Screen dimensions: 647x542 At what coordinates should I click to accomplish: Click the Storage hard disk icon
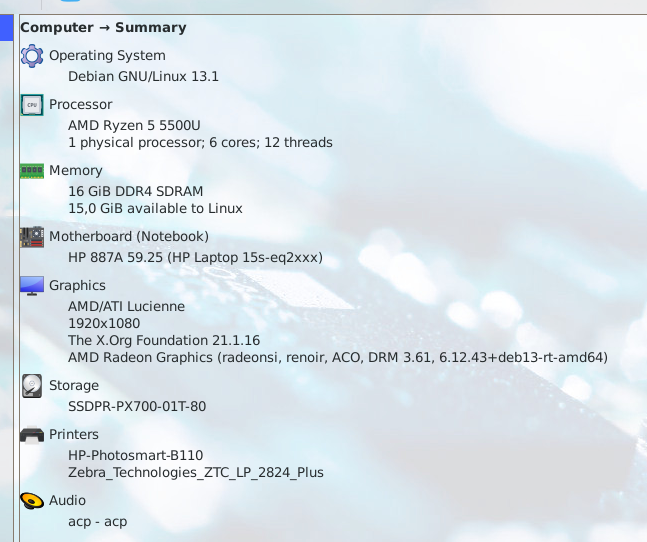(x=32, y=386)
